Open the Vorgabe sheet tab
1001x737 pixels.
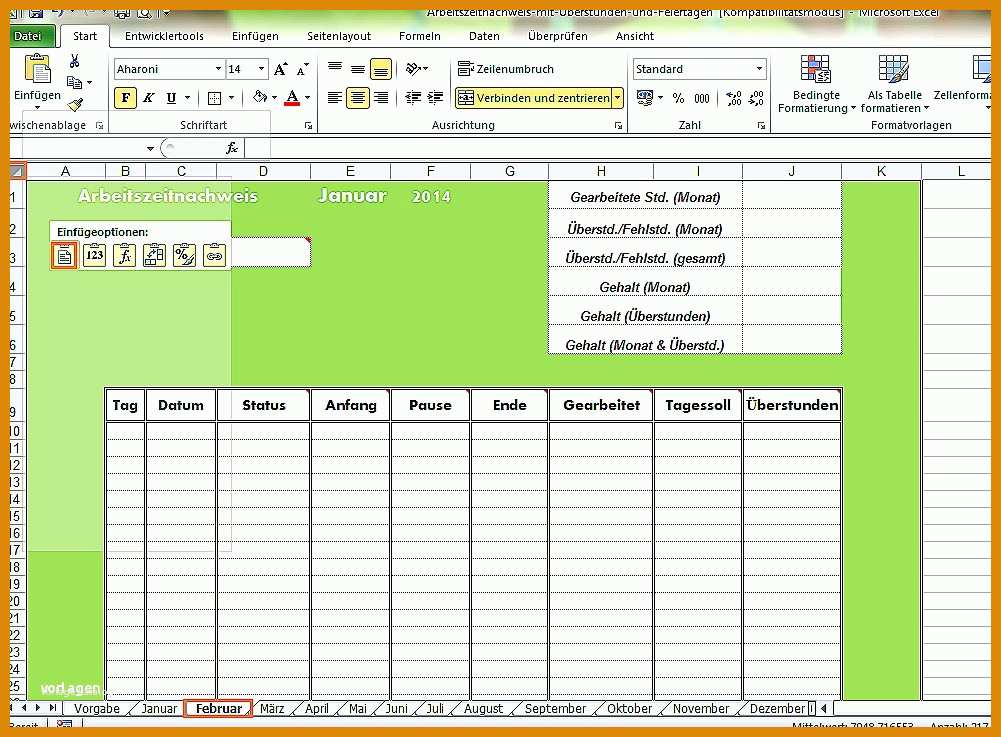pyautogui.click(x=96, y=709)
